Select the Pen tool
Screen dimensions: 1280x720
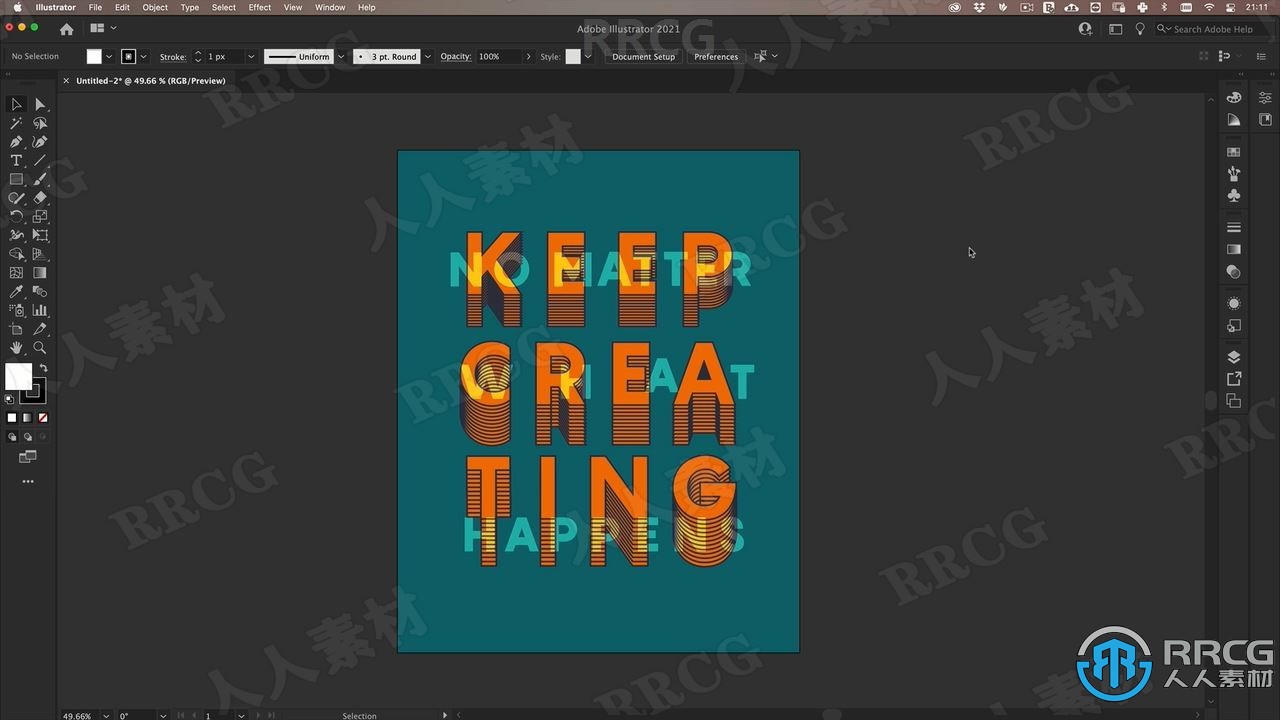[16, 142]
